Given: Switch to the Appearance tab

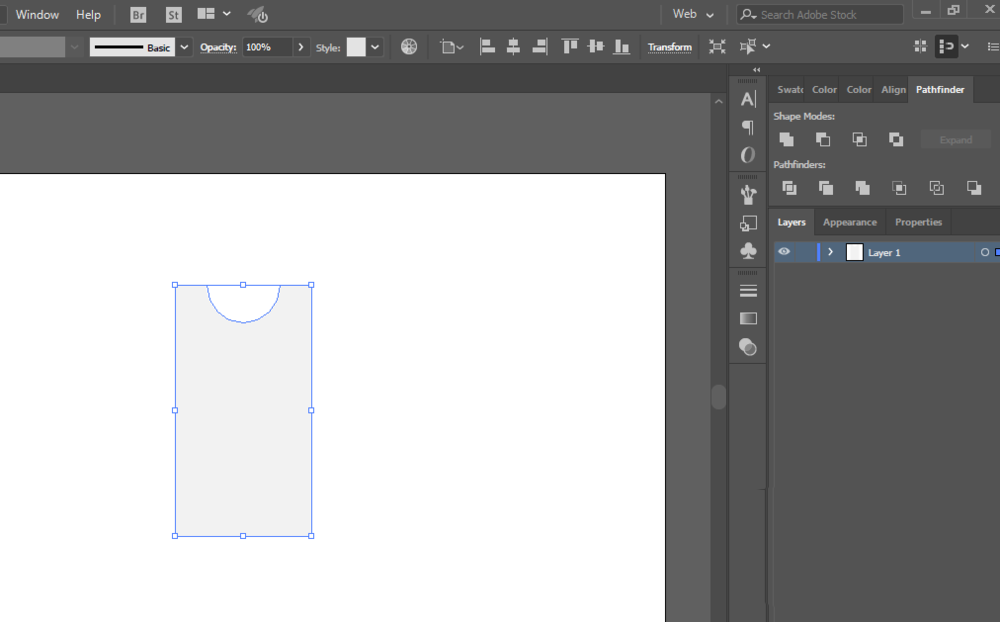Looking at the screenshot, I should pyautogui.click(x=849, y=222).
